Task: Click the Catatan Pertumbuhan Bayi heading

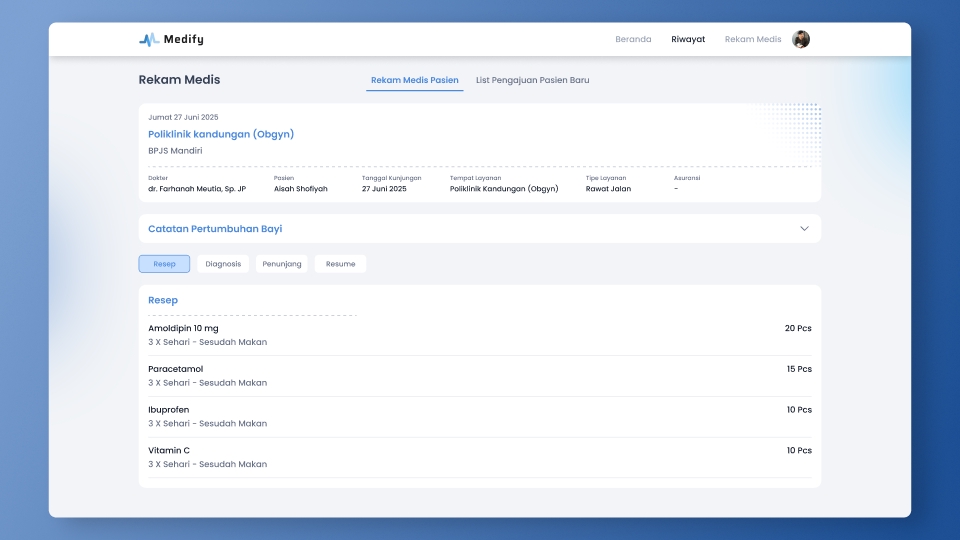Action: coord(215,229)
